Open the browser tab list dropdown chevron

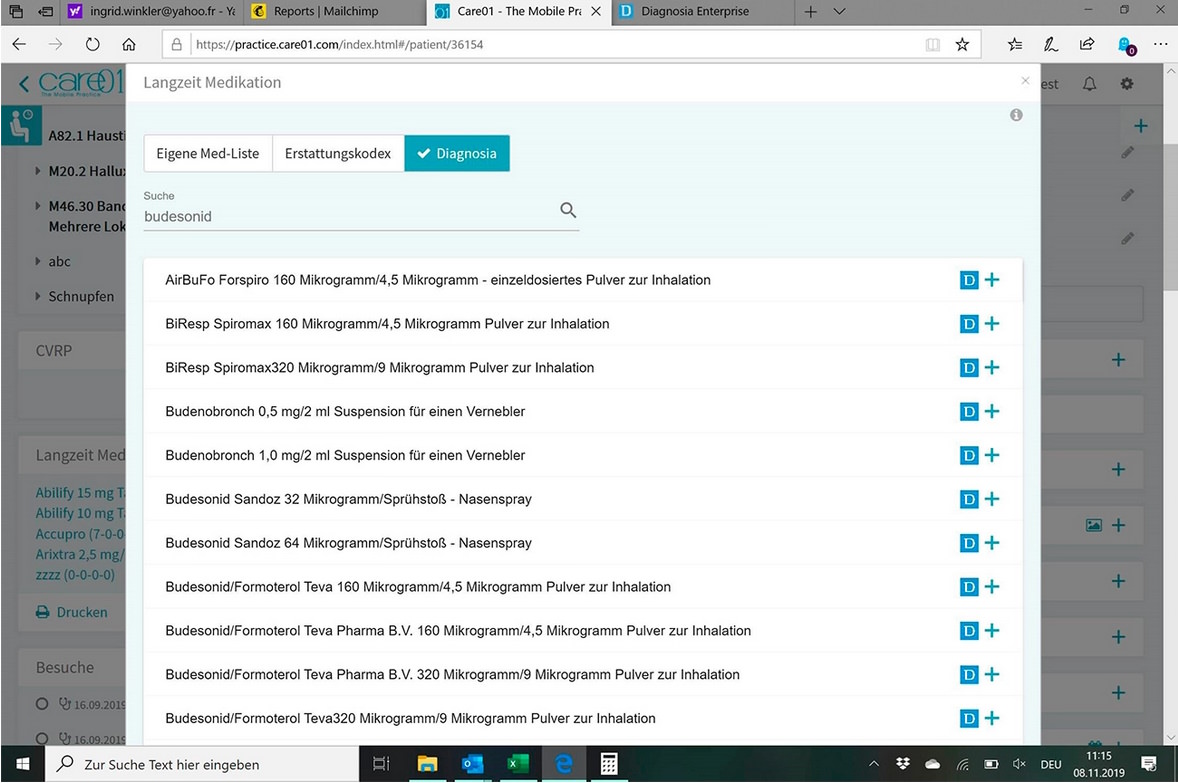click(x=840, y=11)
